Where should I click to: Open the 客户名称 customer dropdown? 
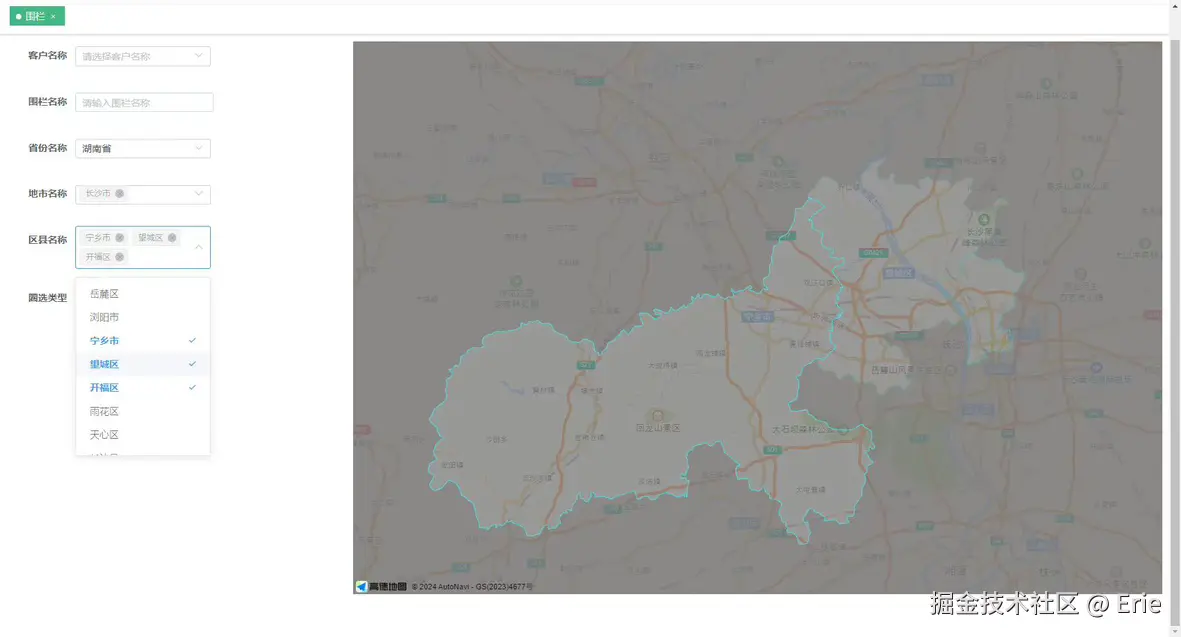pyautogui.click(x=142, y=56)
